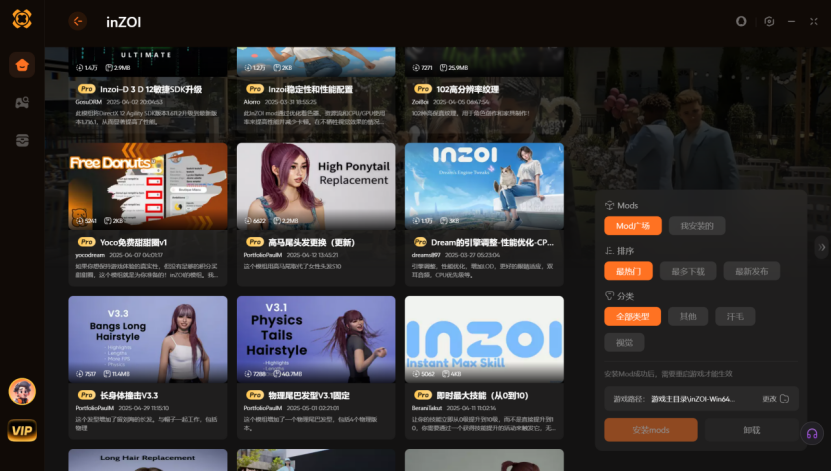Click Pro badge of 即时最大技能
Screen dimensions: 831x471
point(423,395)
